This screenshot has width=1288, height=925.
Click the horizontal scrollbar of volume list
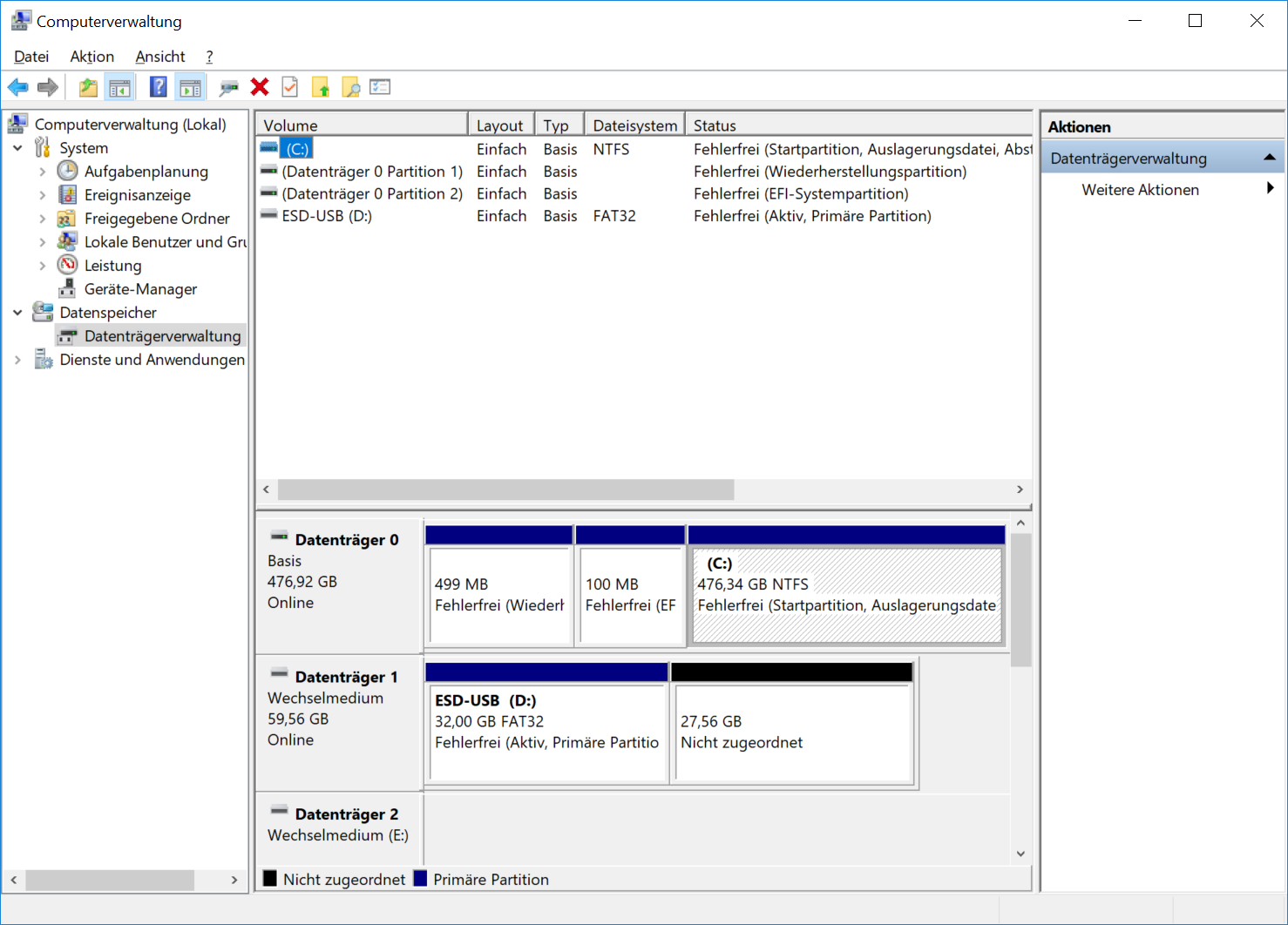pyautogui.click(x=505, y=490)
